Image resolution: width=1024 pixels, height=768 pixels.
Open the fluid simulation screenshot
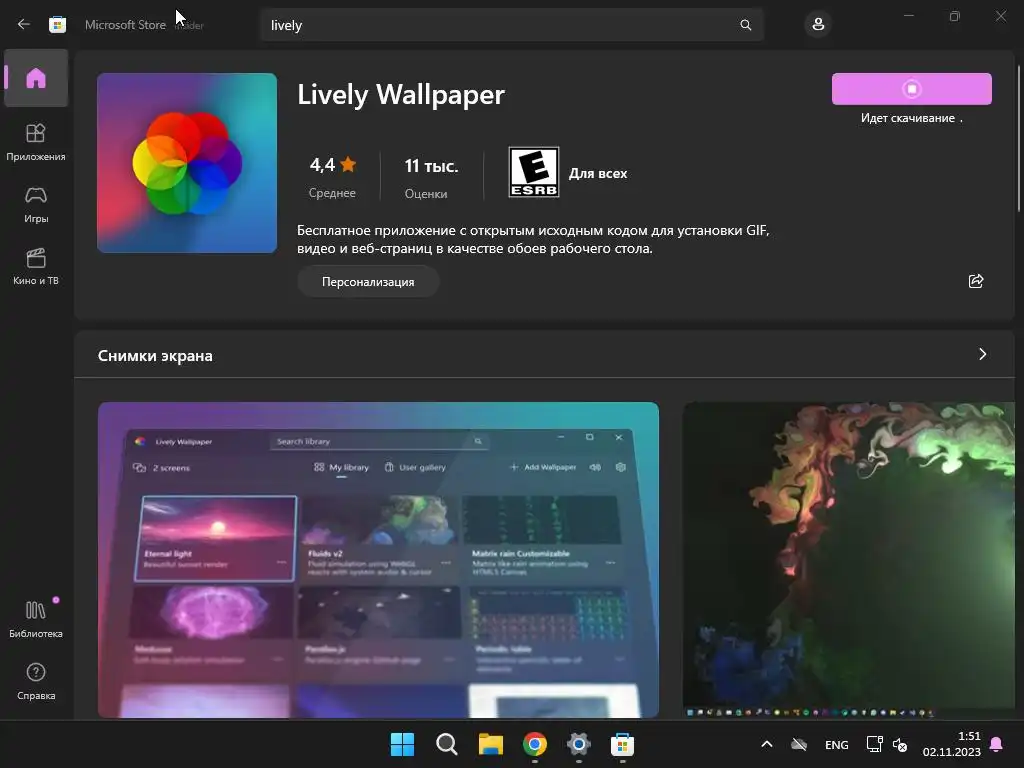pyautogui.click(x=848, y=560)
